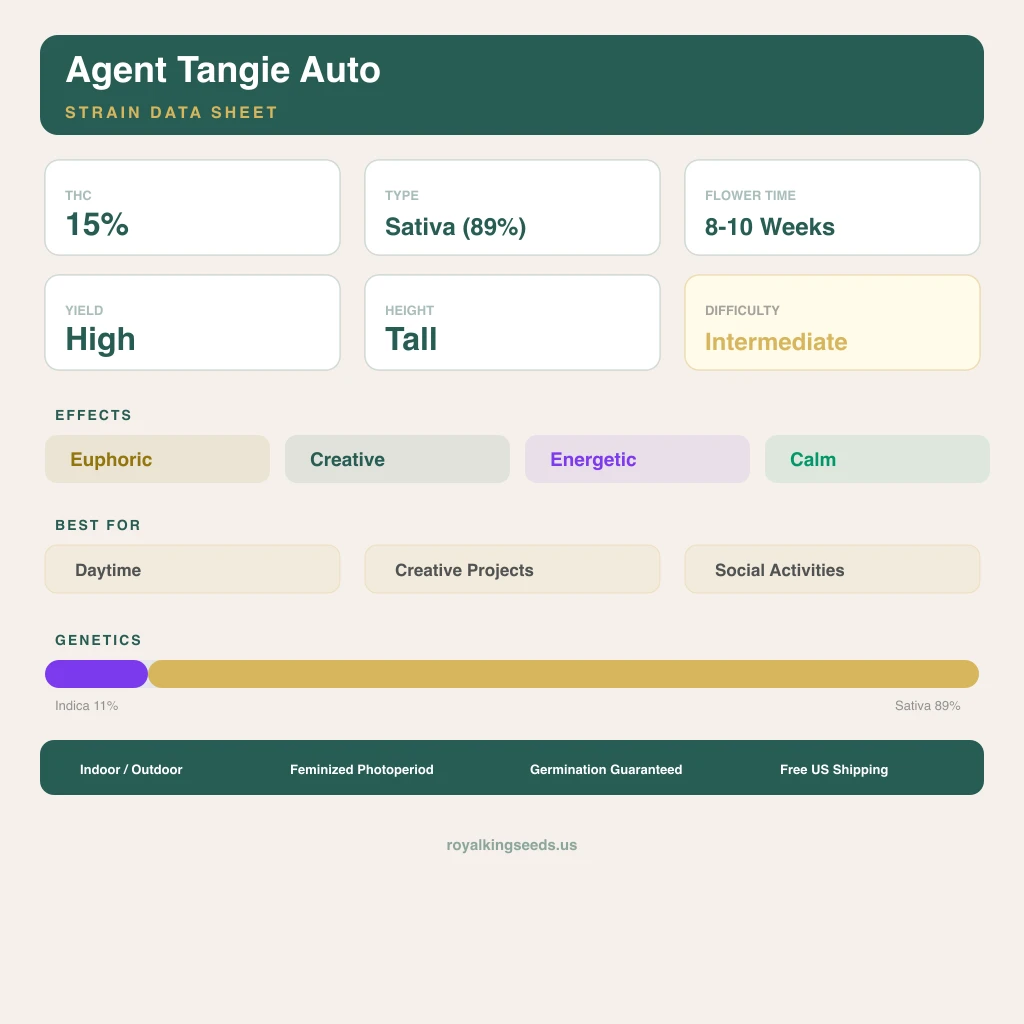The width and height of the screenshot is (1024, 1024).
Task: Select the Daytime chip
Action: [x=192, y=570]
